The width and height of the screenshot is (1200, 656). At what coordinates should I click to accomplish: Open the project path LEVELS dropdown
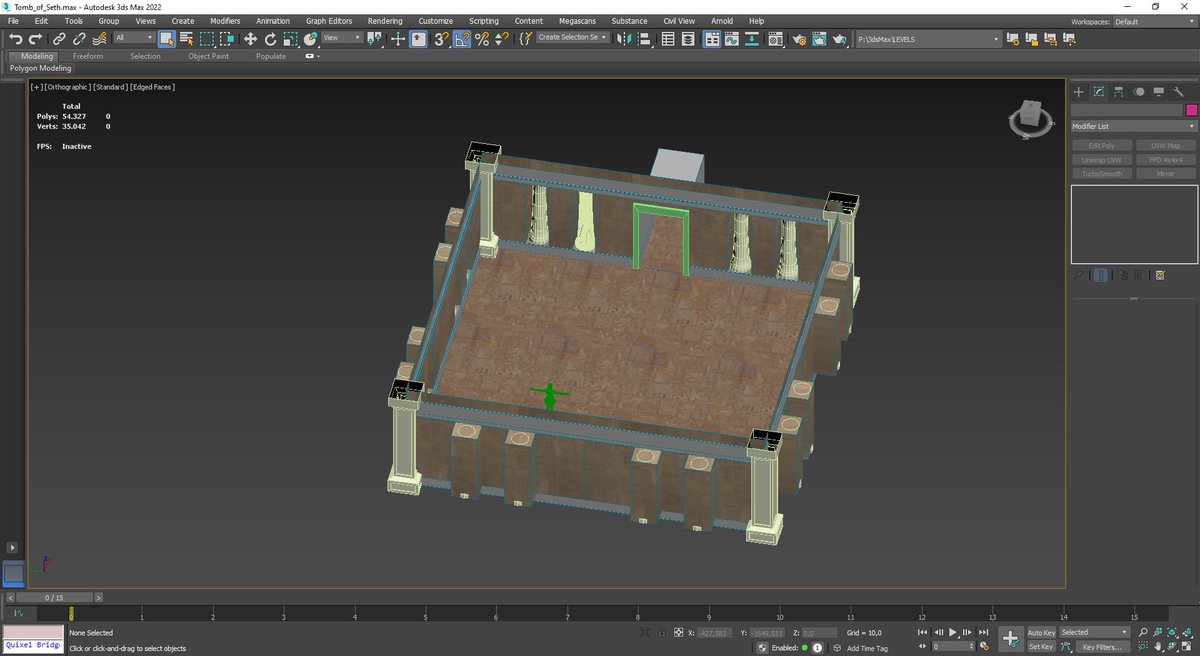click(x=928, y=39)
